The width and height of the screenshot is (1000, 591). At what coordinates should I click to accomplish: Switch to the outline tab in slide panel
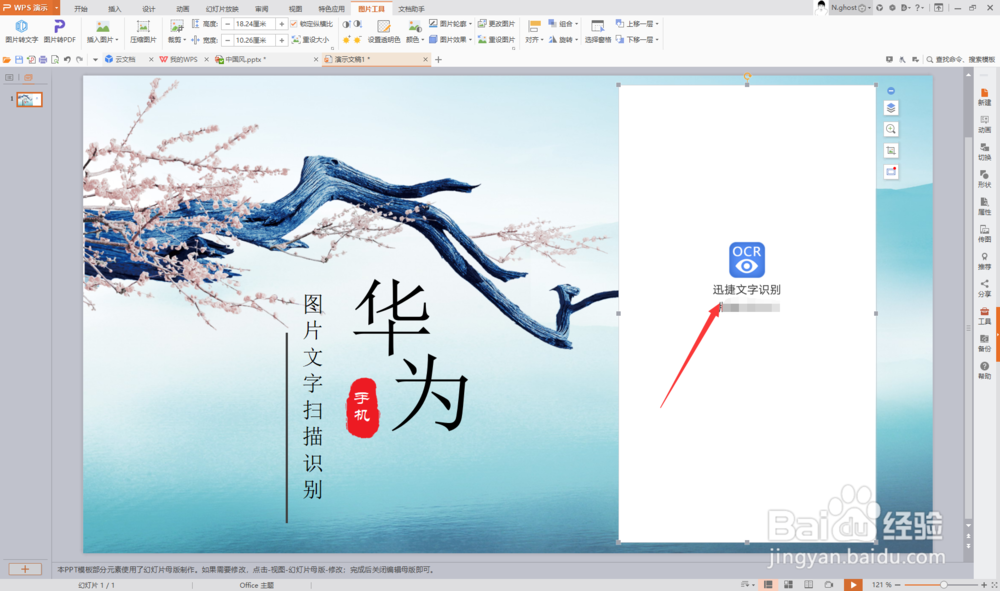tap(9, 77)
